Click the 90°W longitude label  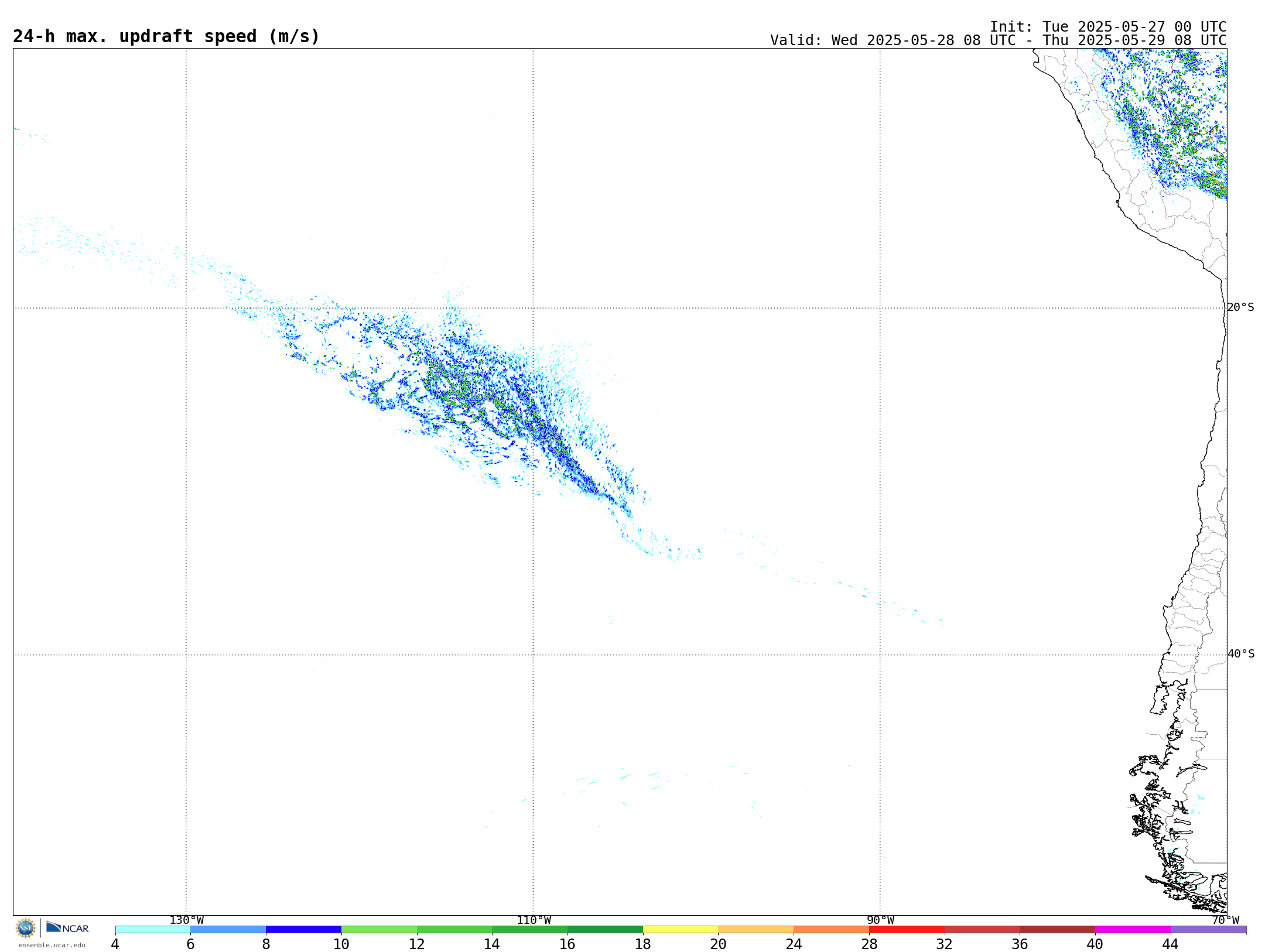click(880, 920)
